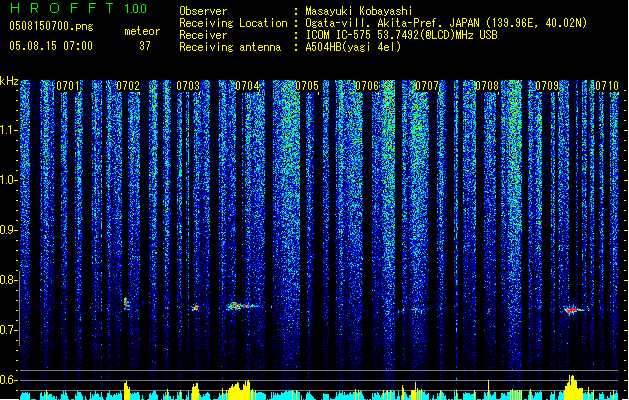Click the 0.9 kHz axis label
Screen dimensions: 629x400
coord(9,230)
